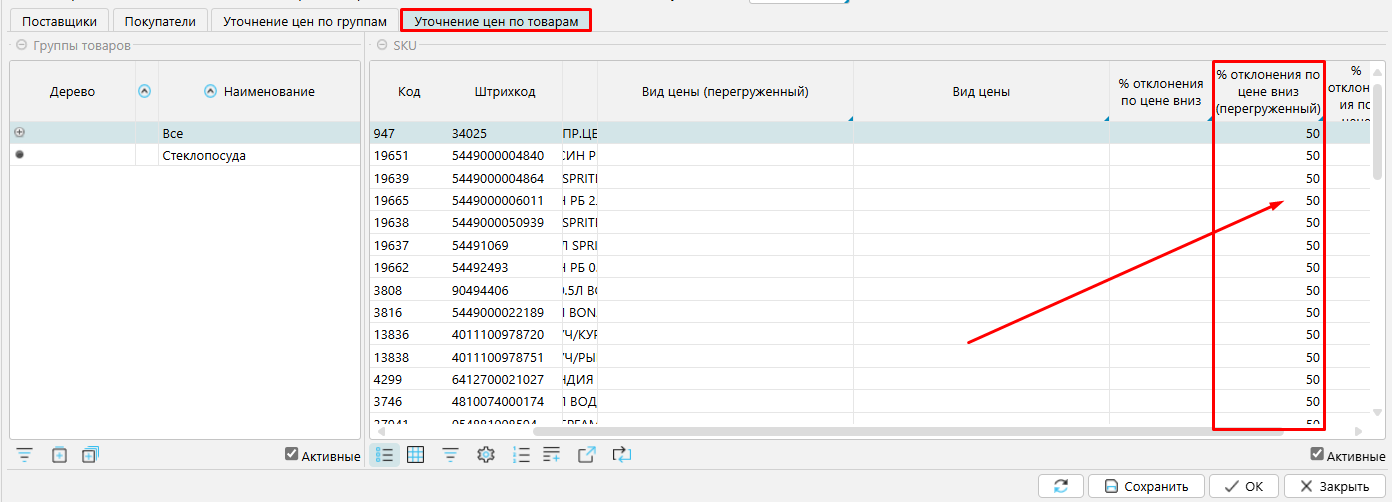The width and height of the screenshot is (1392, 502).
Task: Toggle Активные checkbox under SKU table
Action: pos(1318,455)
